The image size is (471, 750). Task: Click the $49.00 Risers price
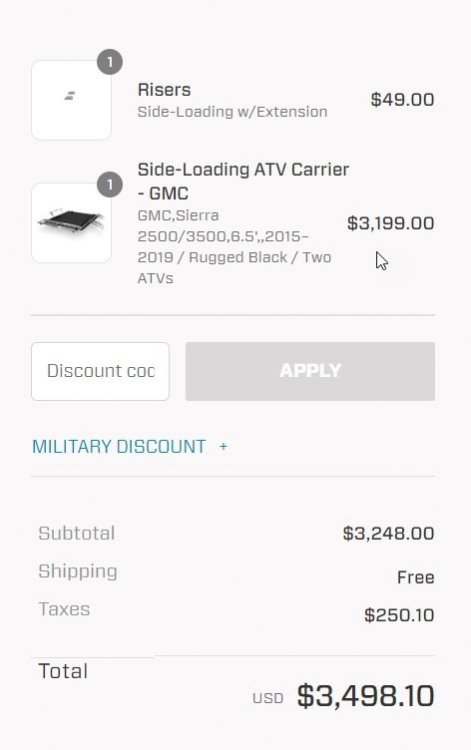[403, 100]
